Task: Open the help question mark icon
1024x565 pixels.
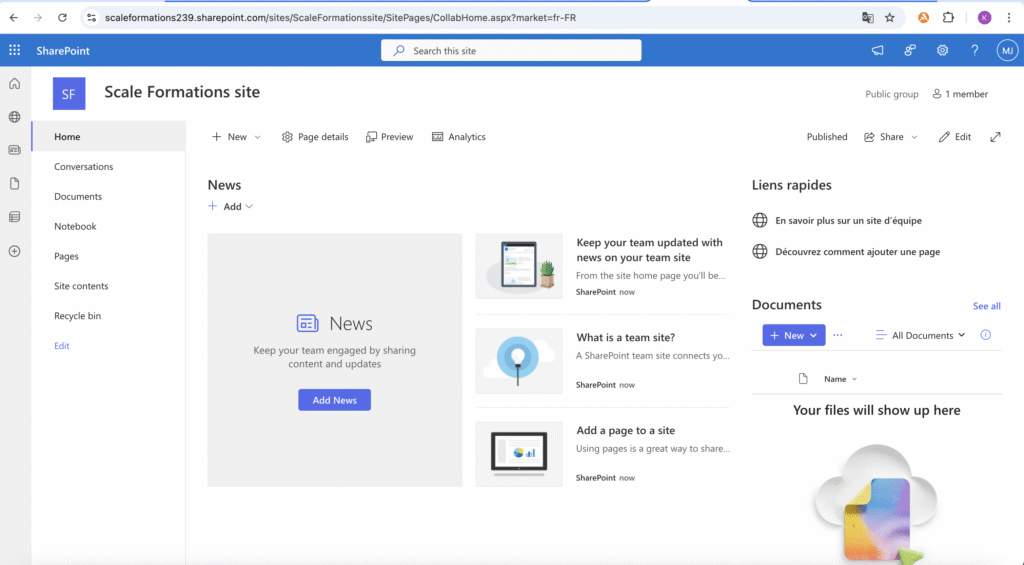Action: 974,51
